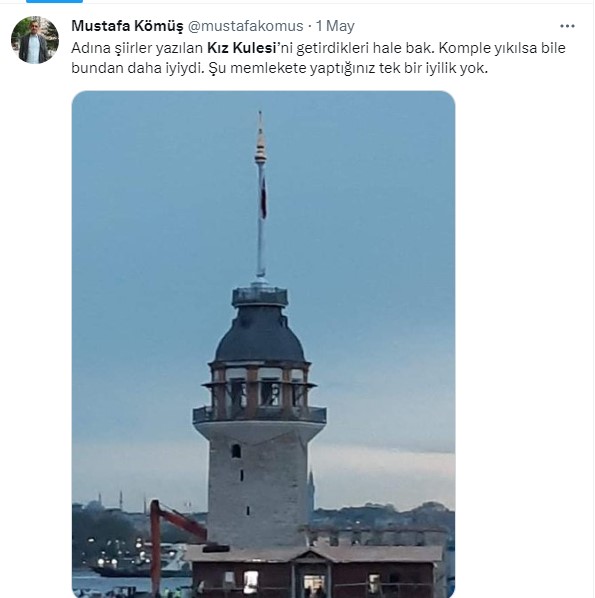The height and width of the screenshot is (598, 595).
Task: Open the Mustafa Kömüş display name link
Action: (127, 26)
